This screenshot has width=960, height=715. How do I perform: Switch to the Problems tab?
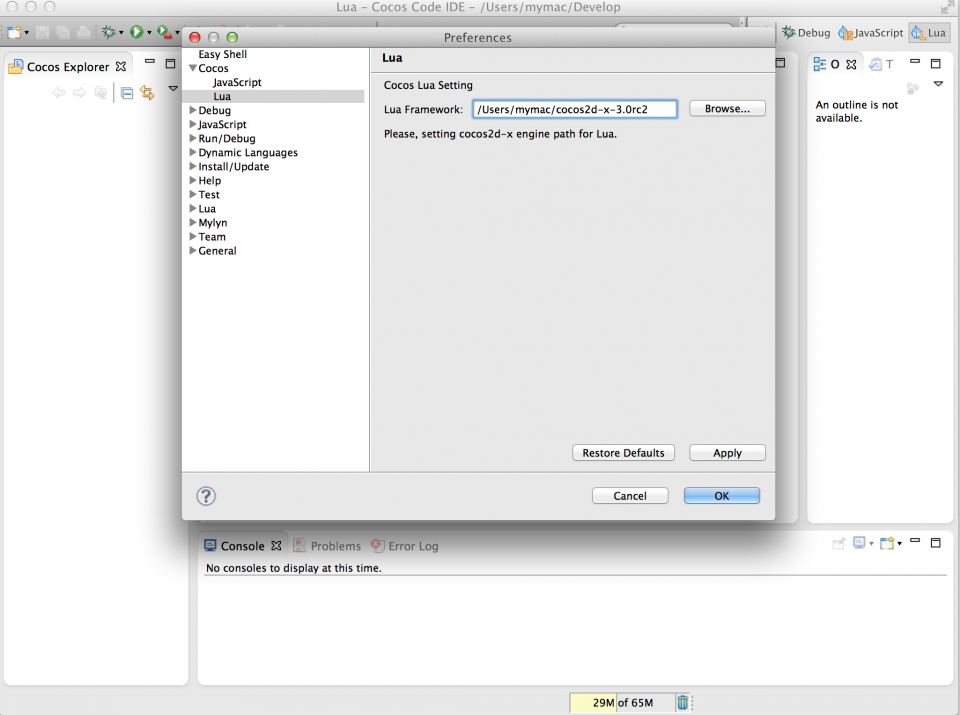click(x=326, y=546)
